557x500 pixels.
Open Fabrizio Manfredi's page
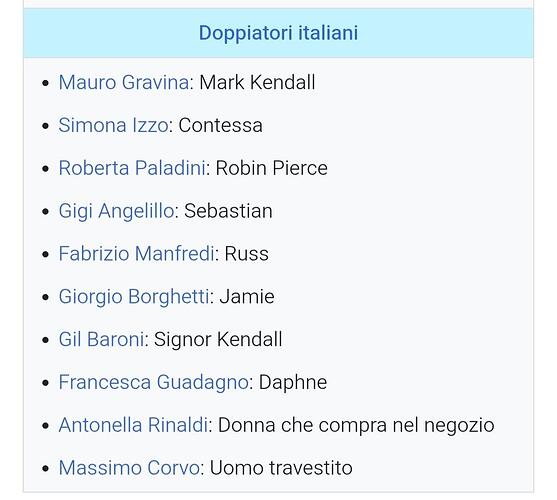pos(137,254)
